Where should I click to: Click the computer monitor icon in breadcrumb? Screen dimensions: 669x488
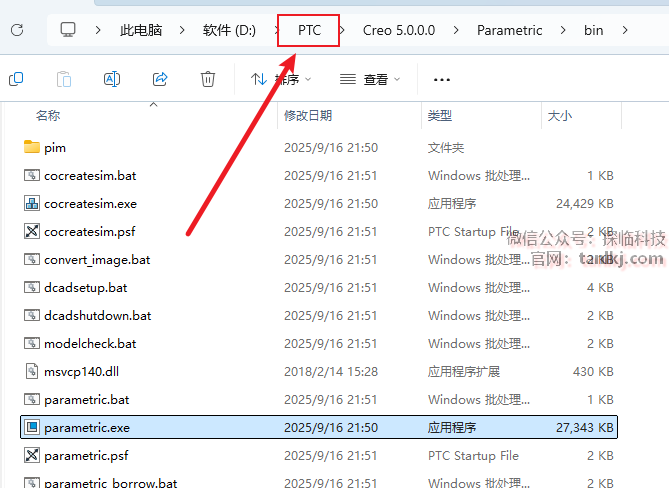pos(68,30)
